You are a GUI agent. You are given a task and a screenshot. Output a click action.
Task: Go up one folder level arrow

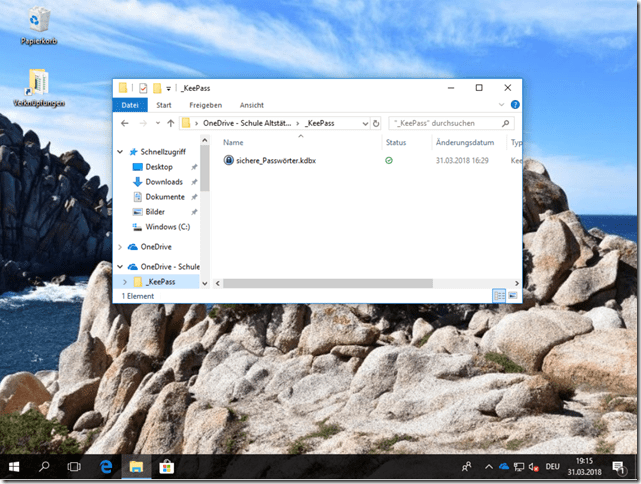coord(169,123)
